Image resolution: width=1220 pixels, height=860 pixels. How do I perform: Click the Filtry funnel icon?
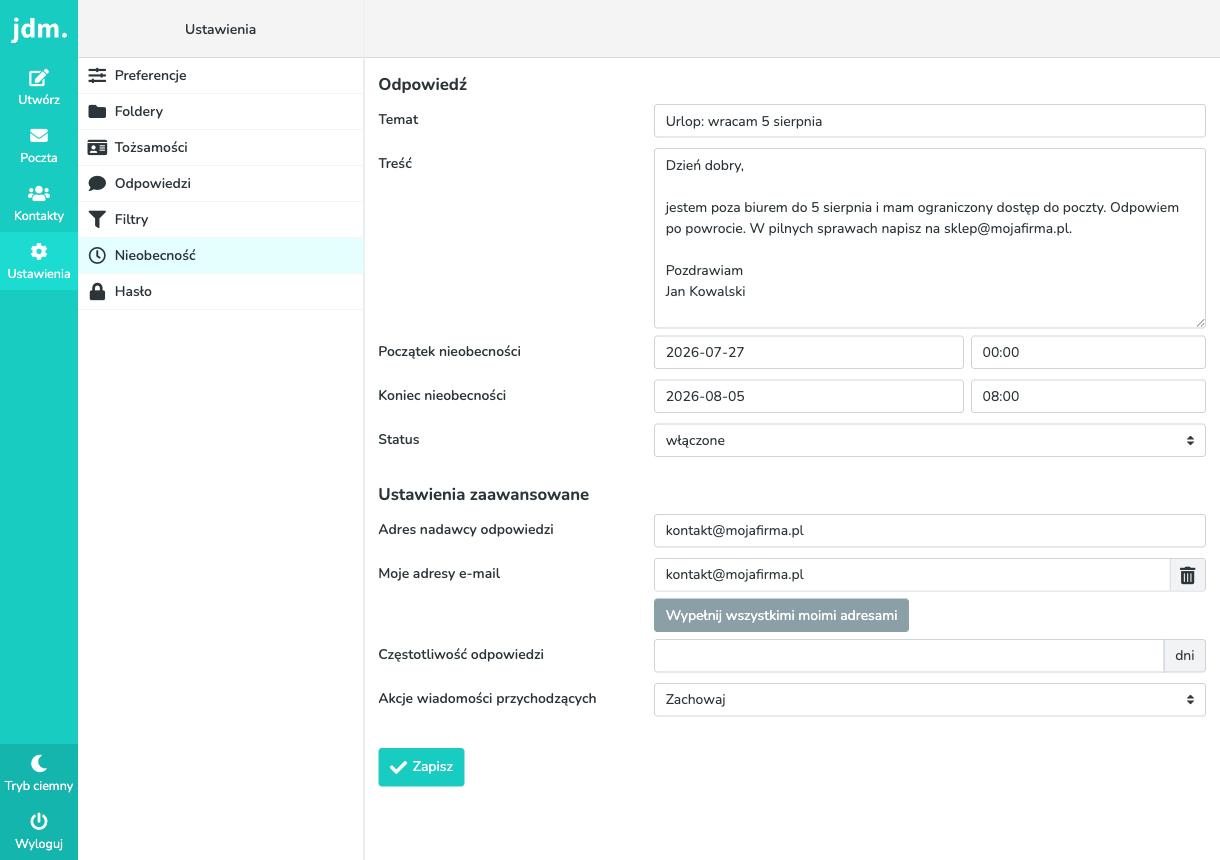click(97, 220)
